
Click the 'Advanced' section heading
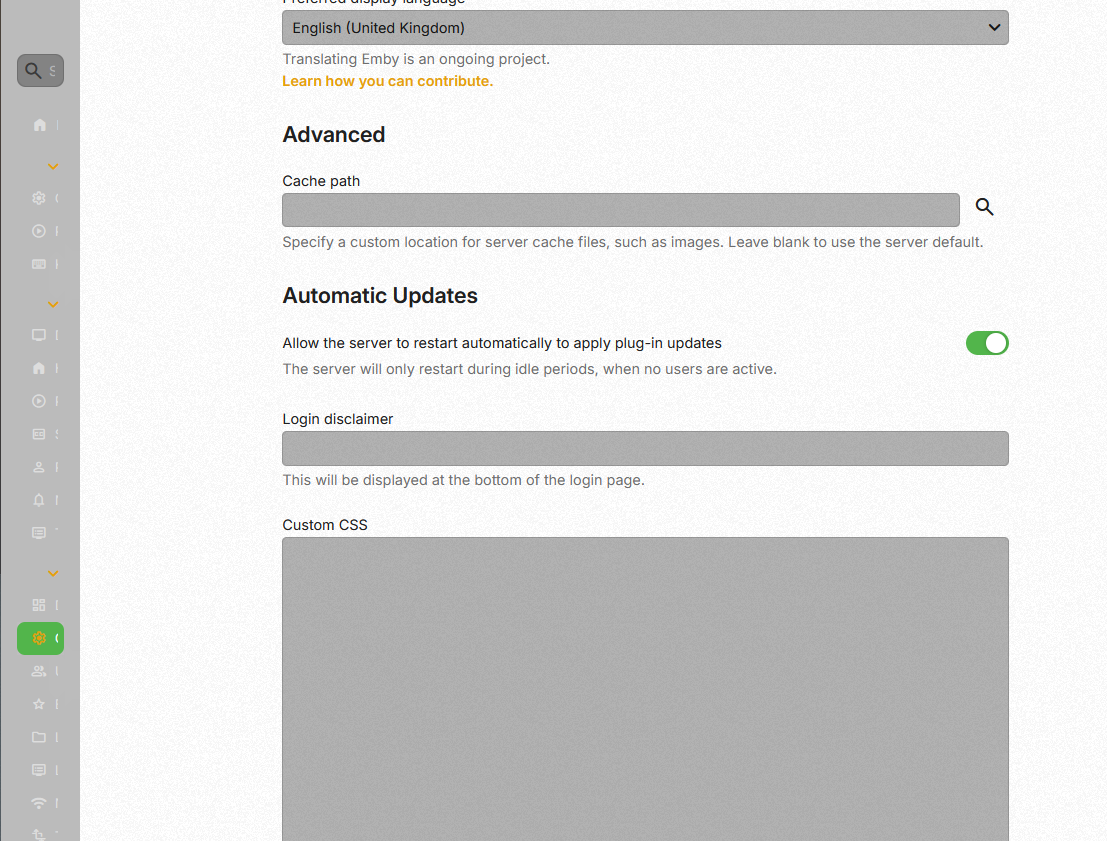coord(334,135)
